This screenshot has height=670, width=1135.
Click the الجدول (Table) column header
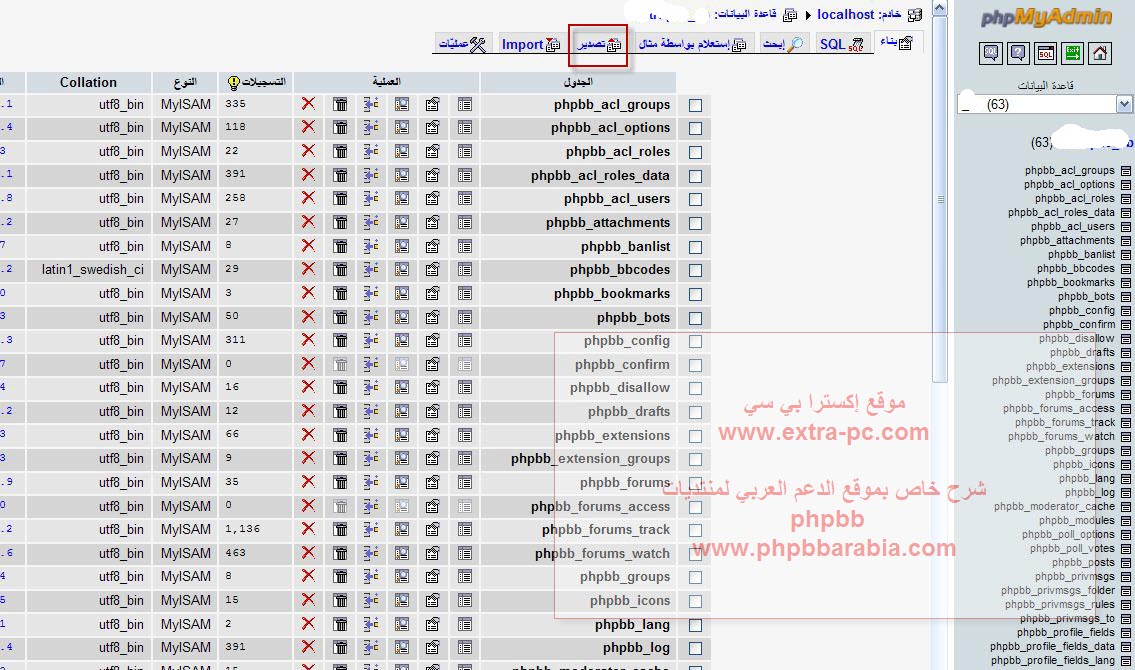578,82
